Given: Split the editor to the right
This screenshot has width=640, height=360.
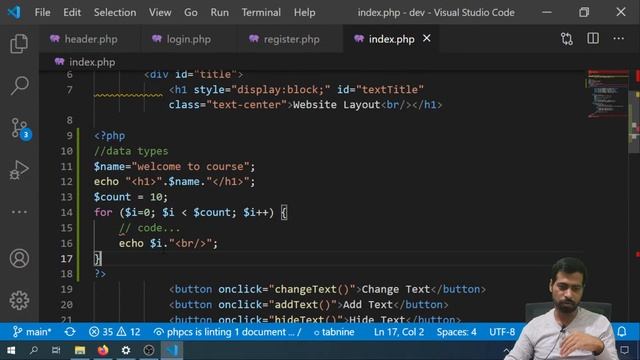Looking at the screenshot, I should click(593, 38).
